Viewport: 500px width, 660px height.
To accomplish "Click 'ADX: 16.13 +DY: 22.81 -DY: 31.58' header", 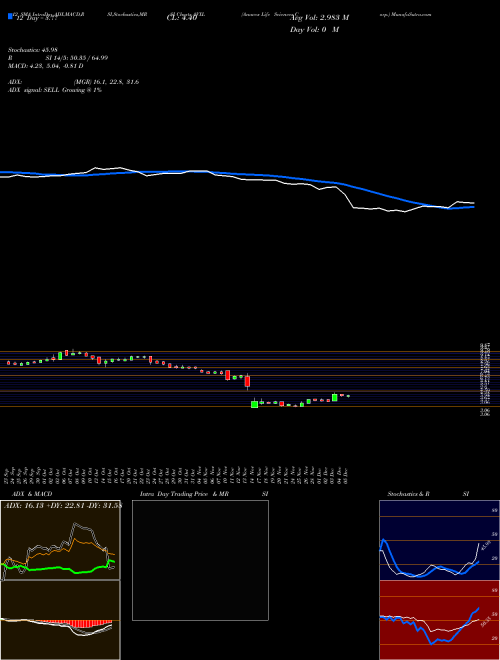I will [63, 506].
